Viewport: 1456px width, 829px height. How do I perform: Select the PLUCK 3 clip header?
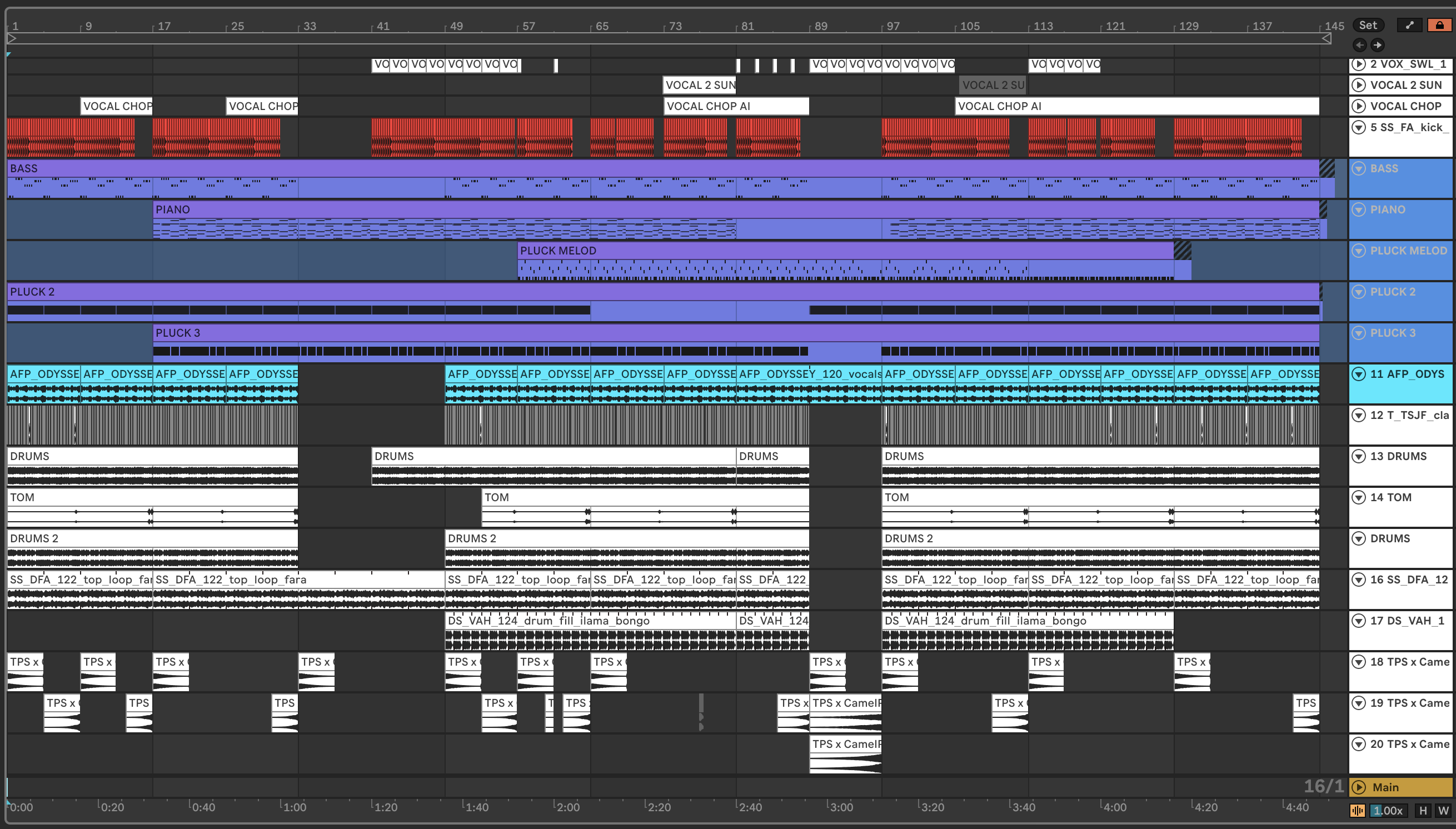click(x=736, y=332)
